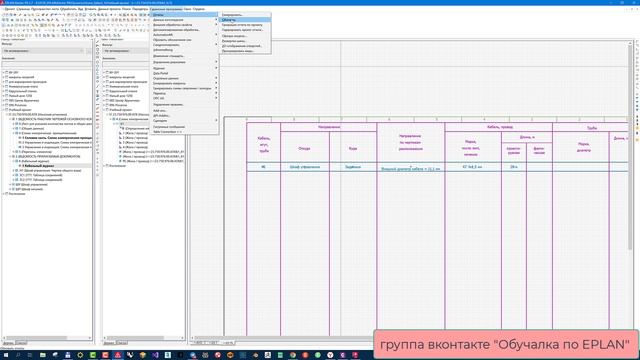This screenshot has width=640, height=360.
Task: Expand Общие данные node in left tree
Action: 14,129
